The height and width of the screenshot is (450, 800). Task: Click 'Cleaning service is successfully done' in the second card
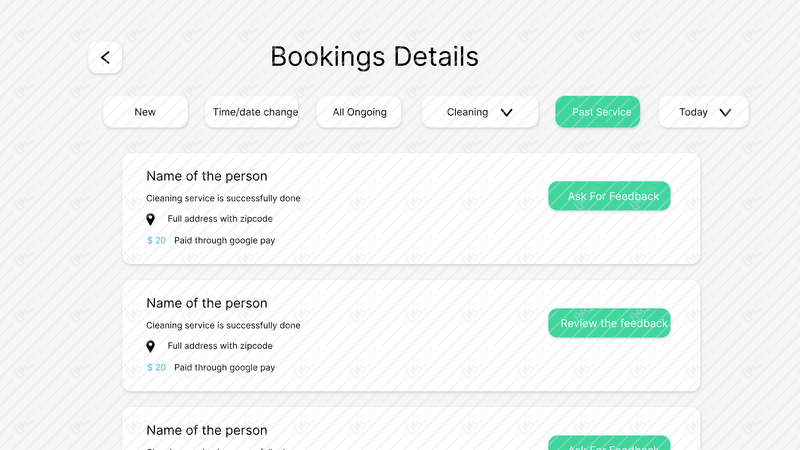pos(223,326)
